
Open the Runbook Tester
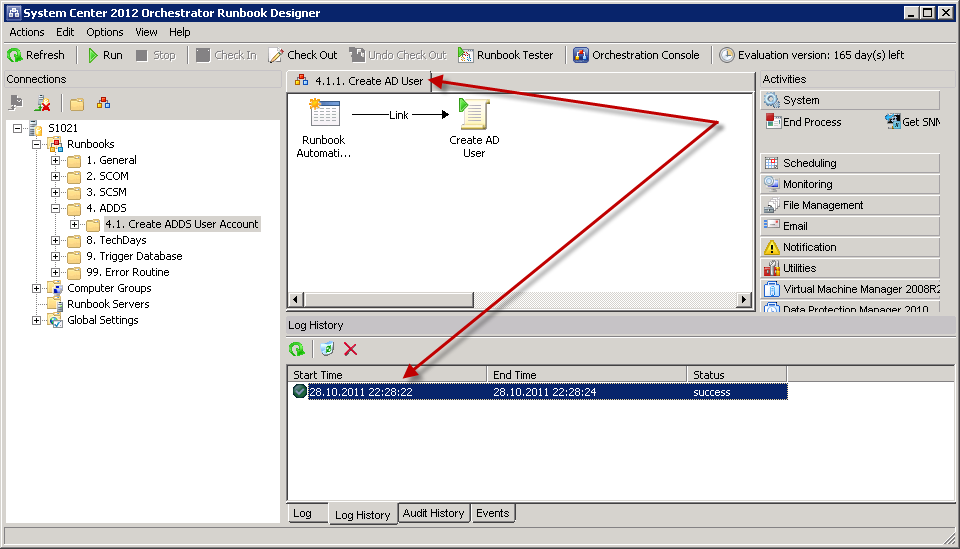coord(505,55)
